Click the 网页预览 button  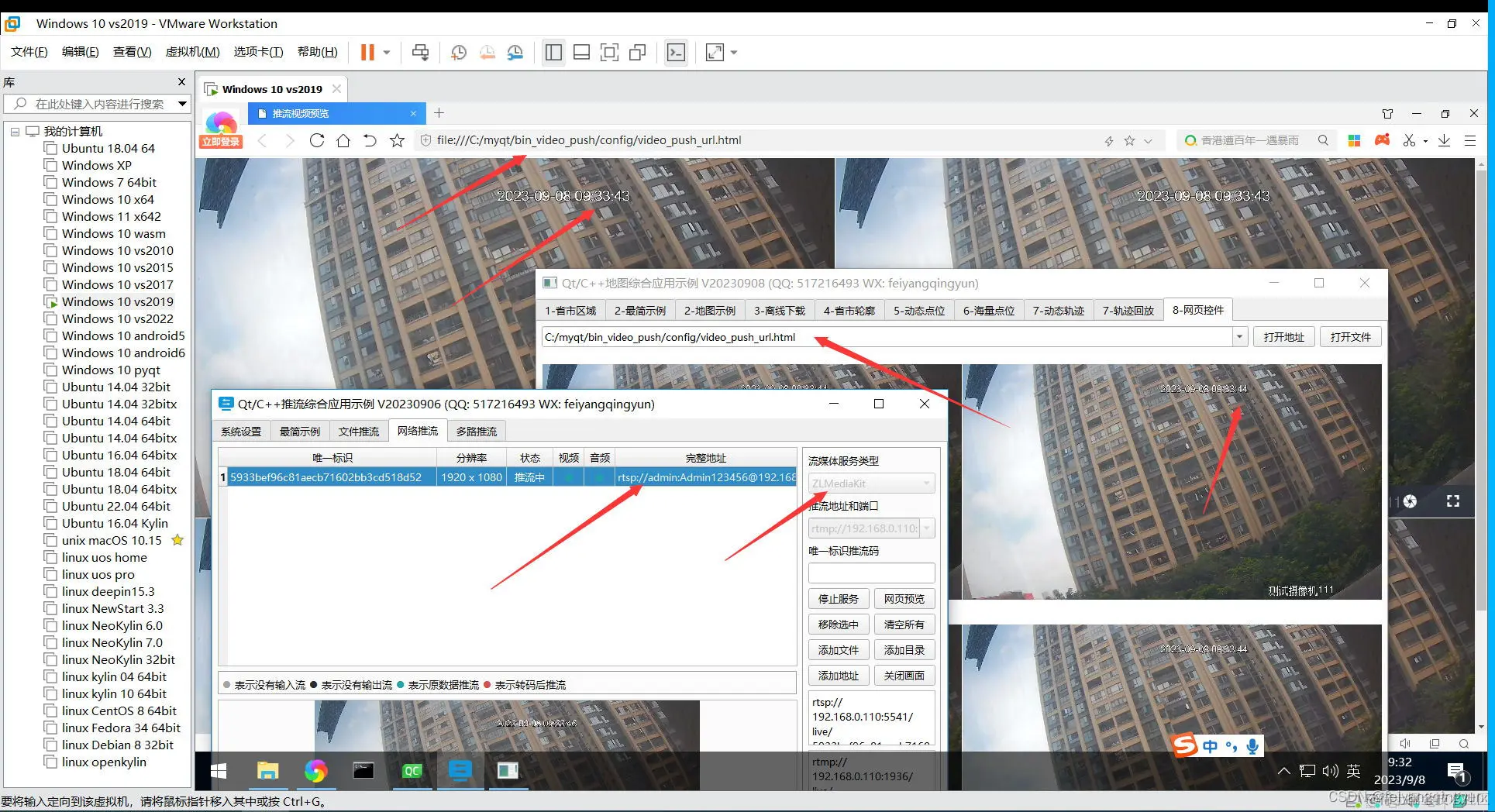904,599
